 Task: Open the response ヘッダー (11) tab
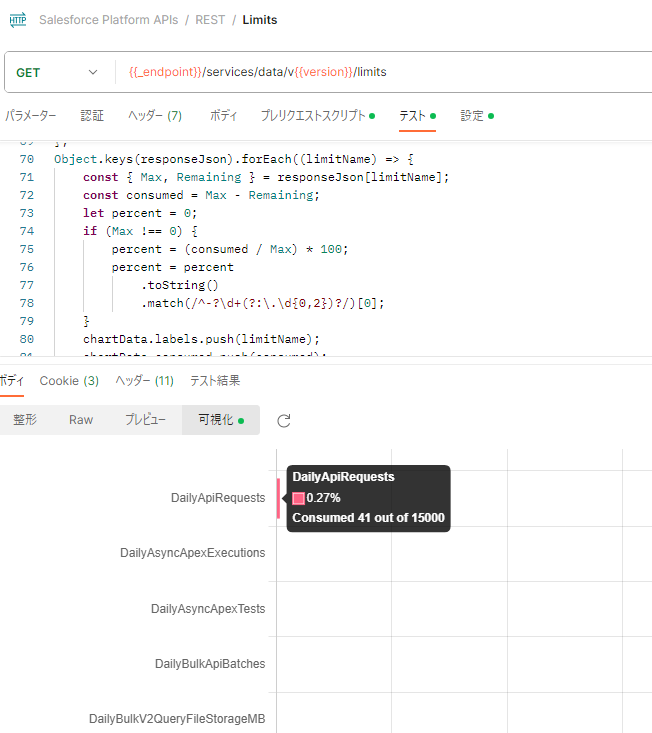pyautogui.click(x=144, y=381)
